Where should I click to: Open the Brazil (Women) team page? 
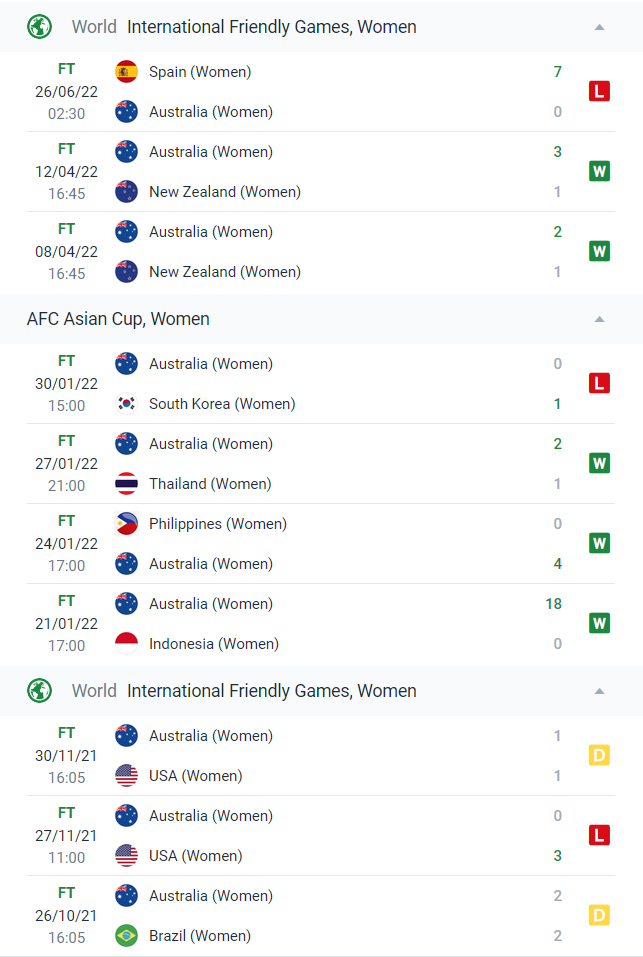[x=200, y=935]
